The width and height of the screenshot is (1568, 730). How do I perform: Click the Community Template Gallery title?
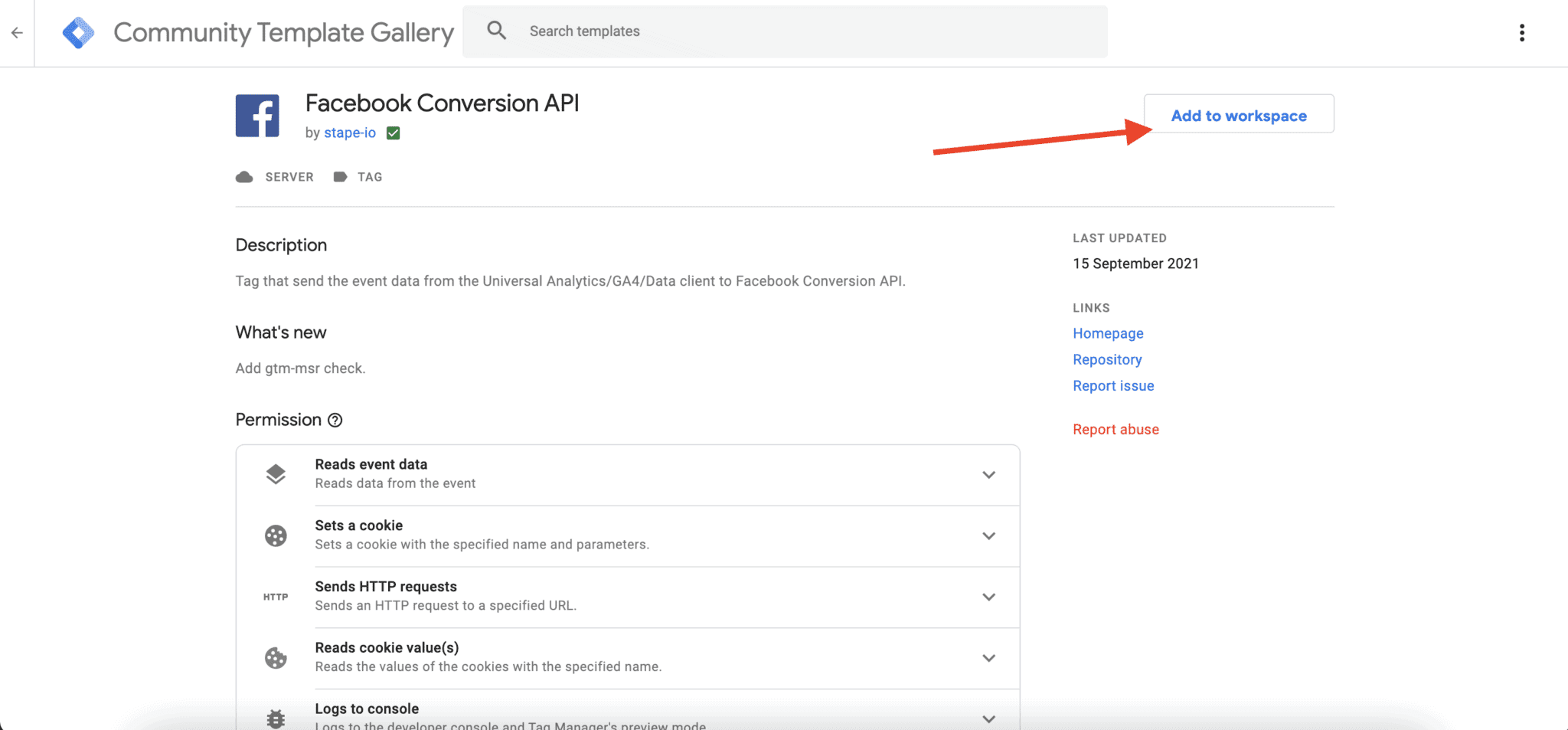click(283, 33)
